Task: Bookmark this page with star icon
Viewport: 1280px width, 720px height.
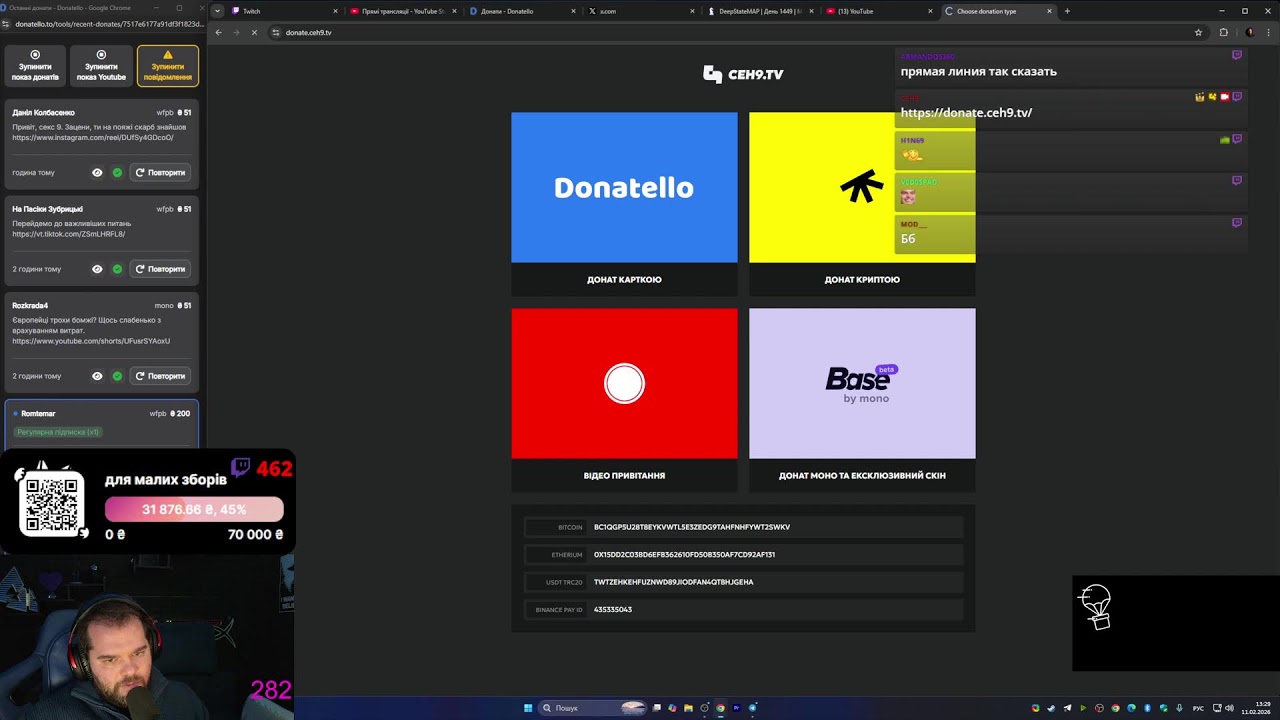Action: (1198, 32)
